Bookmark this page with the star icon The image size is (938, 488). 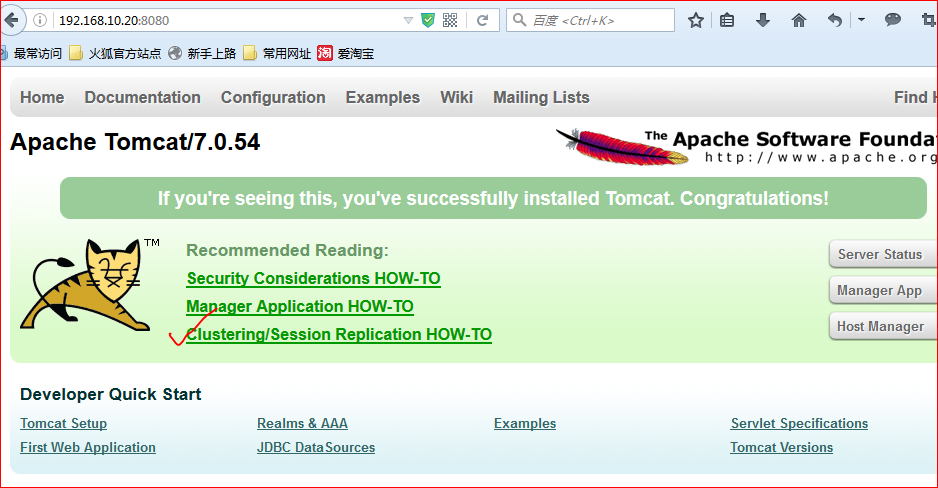[x=696, y=20]
